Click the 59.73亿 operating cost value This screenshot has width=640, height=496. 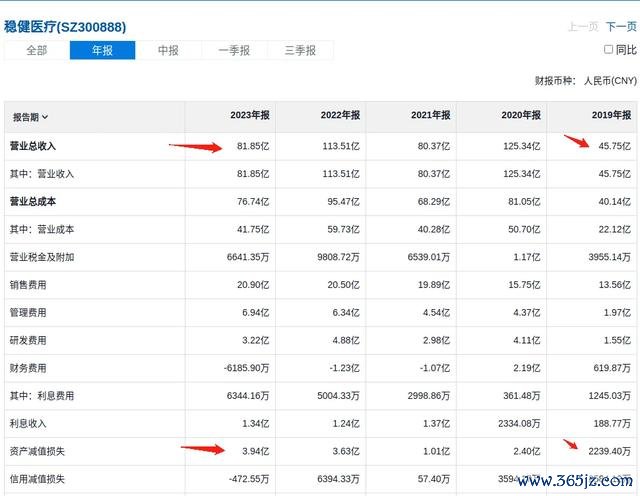click(343, 229)
